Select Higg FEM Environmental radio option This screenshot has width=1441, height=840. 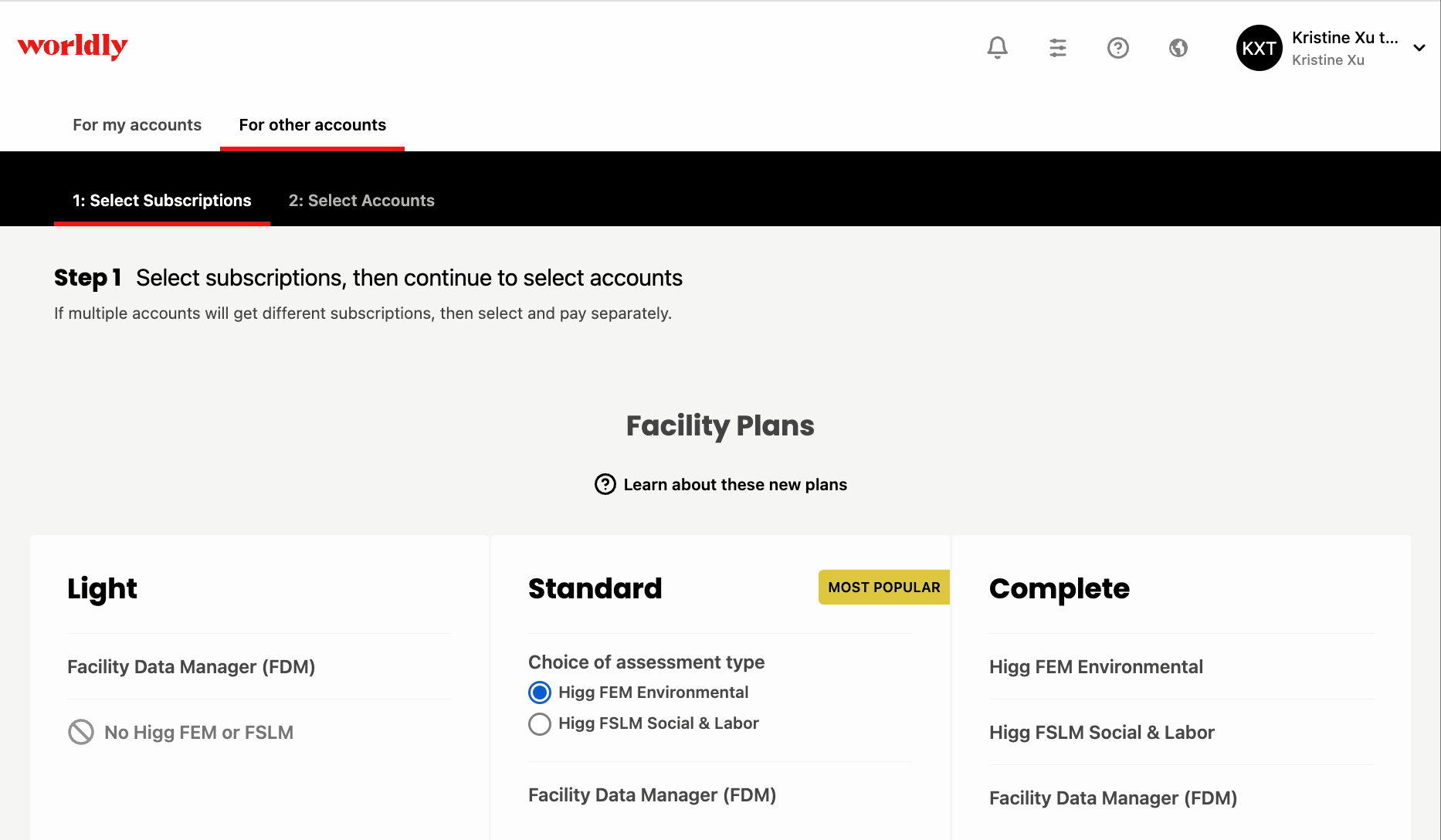point(540,693)
